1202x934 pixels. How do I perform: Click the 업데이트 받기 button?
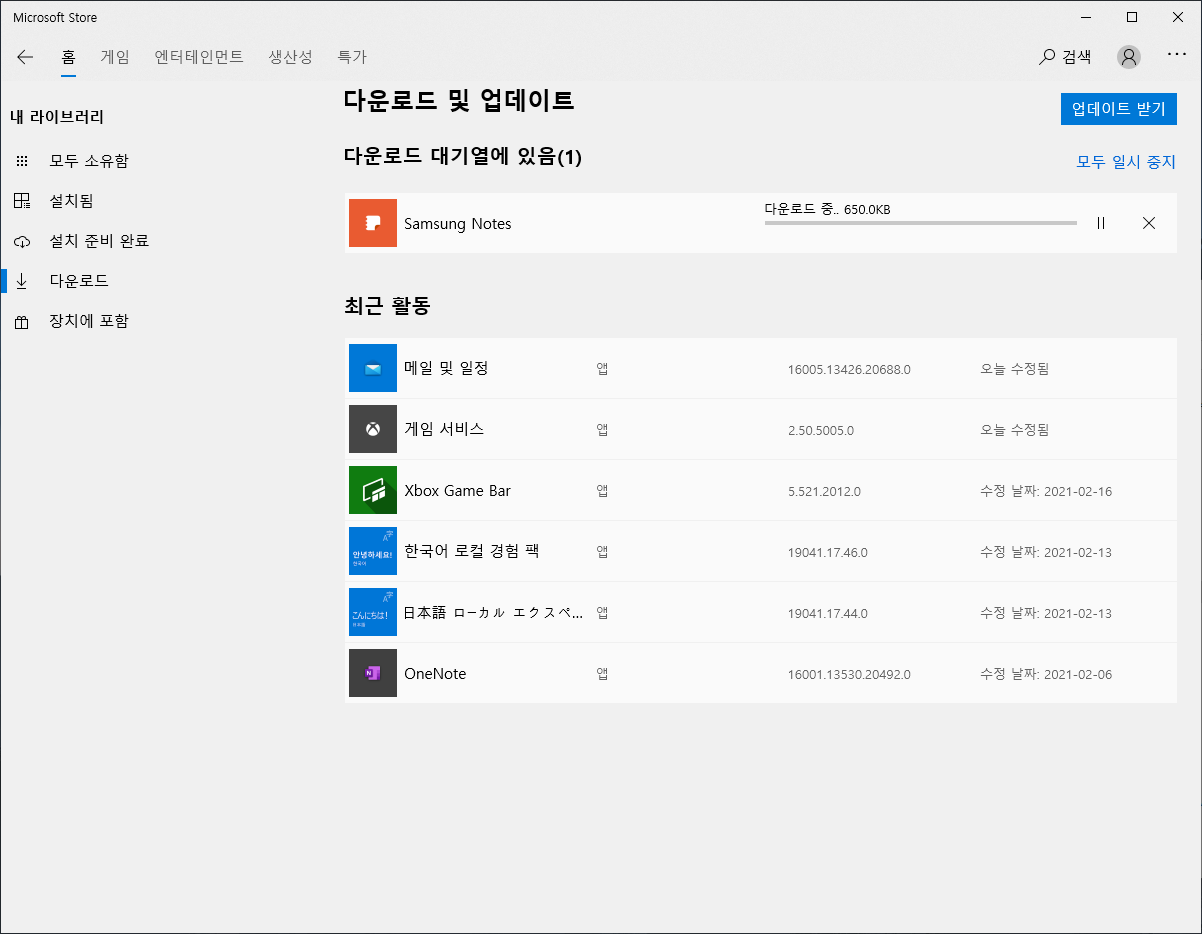1118,109
